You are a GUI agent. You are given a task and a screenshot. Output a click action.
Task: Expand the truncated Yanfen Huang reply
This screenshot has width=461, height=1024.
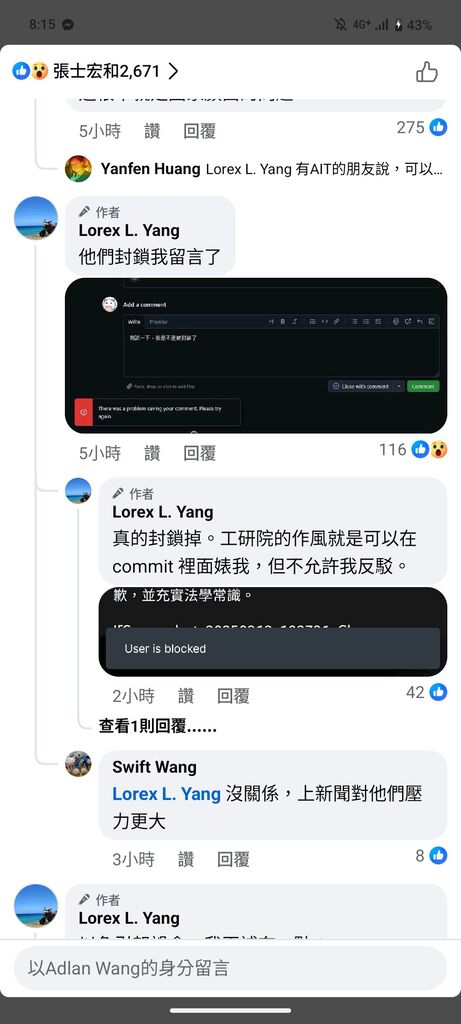272,169
